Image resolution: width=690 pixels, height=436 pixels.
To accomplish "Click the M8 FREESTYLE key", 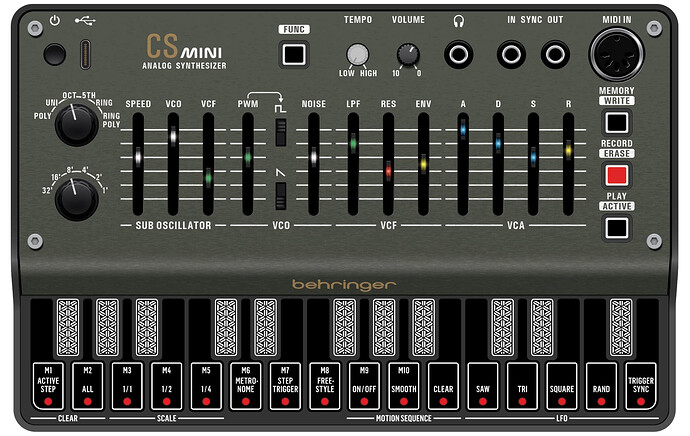I will (x=325, y=386).
